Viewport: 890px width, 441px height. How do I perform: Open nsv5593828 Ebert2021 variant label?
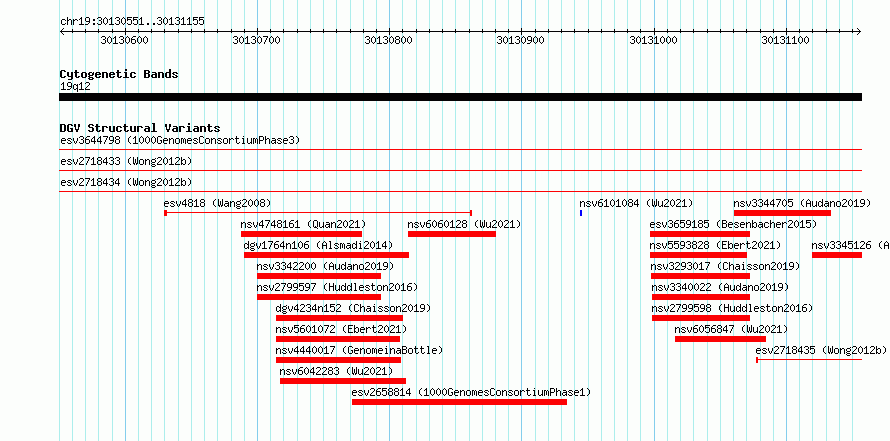click(x=716, y=245)
